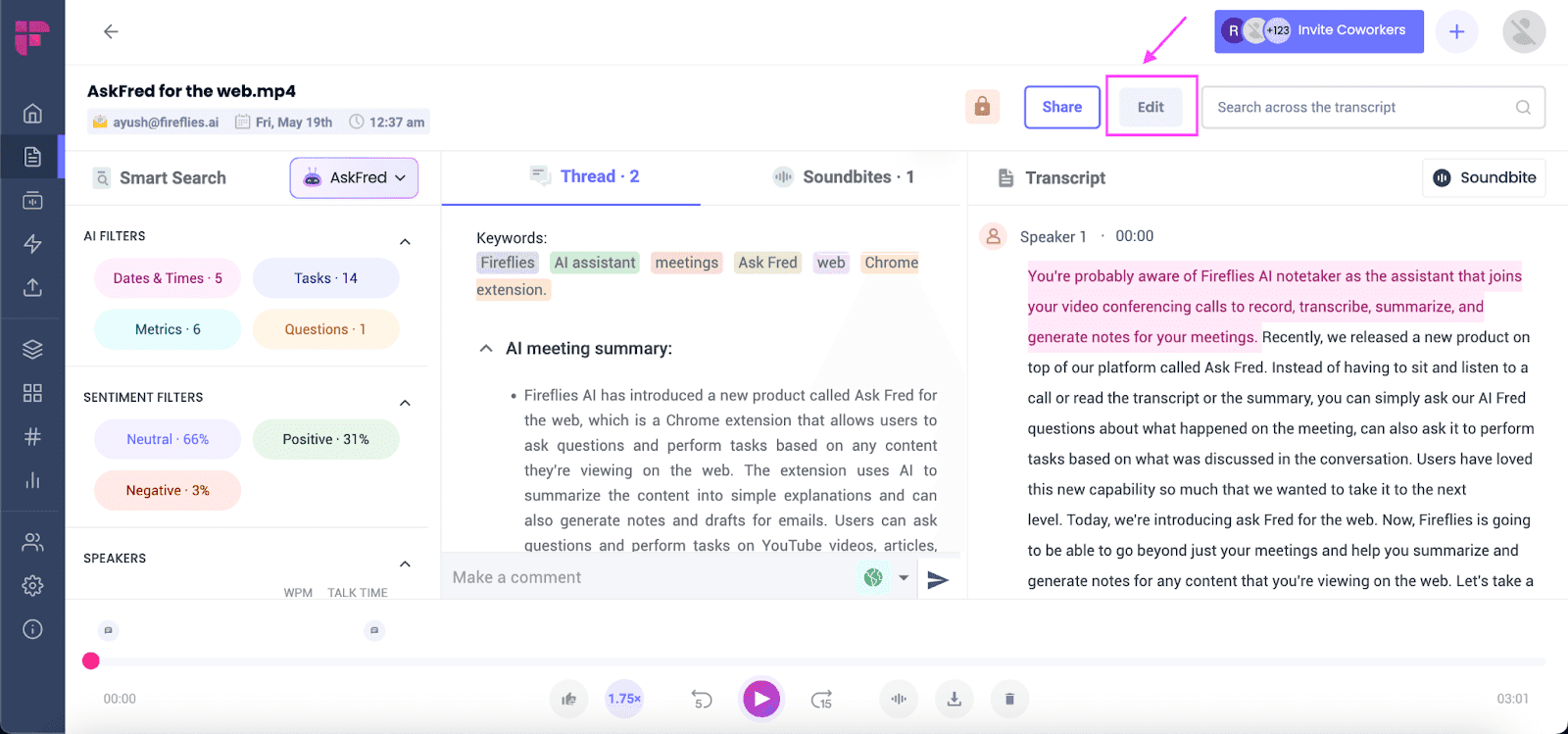1568x734 pixels.
Task: Click the thumbs up reaction button
Action: click(x=569, y=699)
